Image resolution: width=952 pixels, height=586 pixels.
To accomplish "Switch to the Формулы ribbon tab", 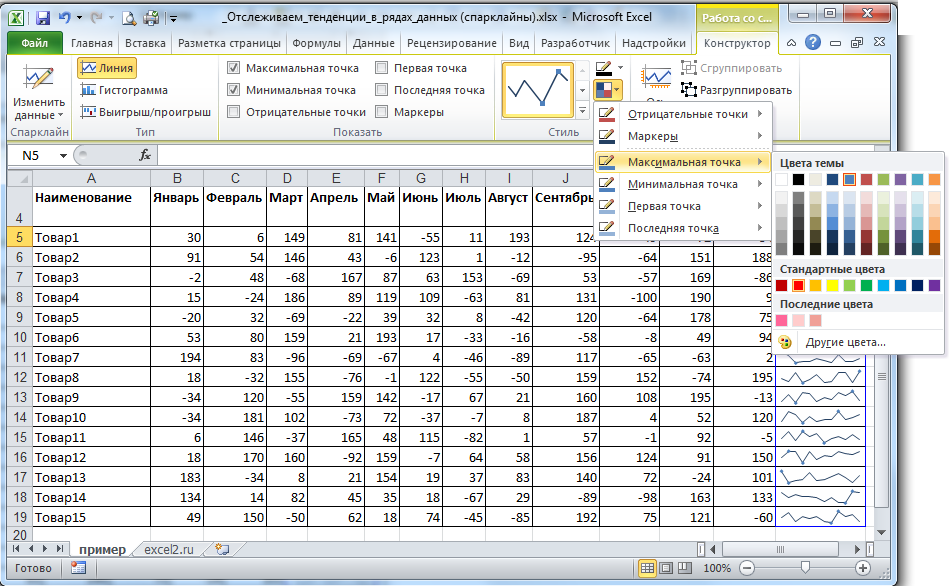I will point(316,44).
